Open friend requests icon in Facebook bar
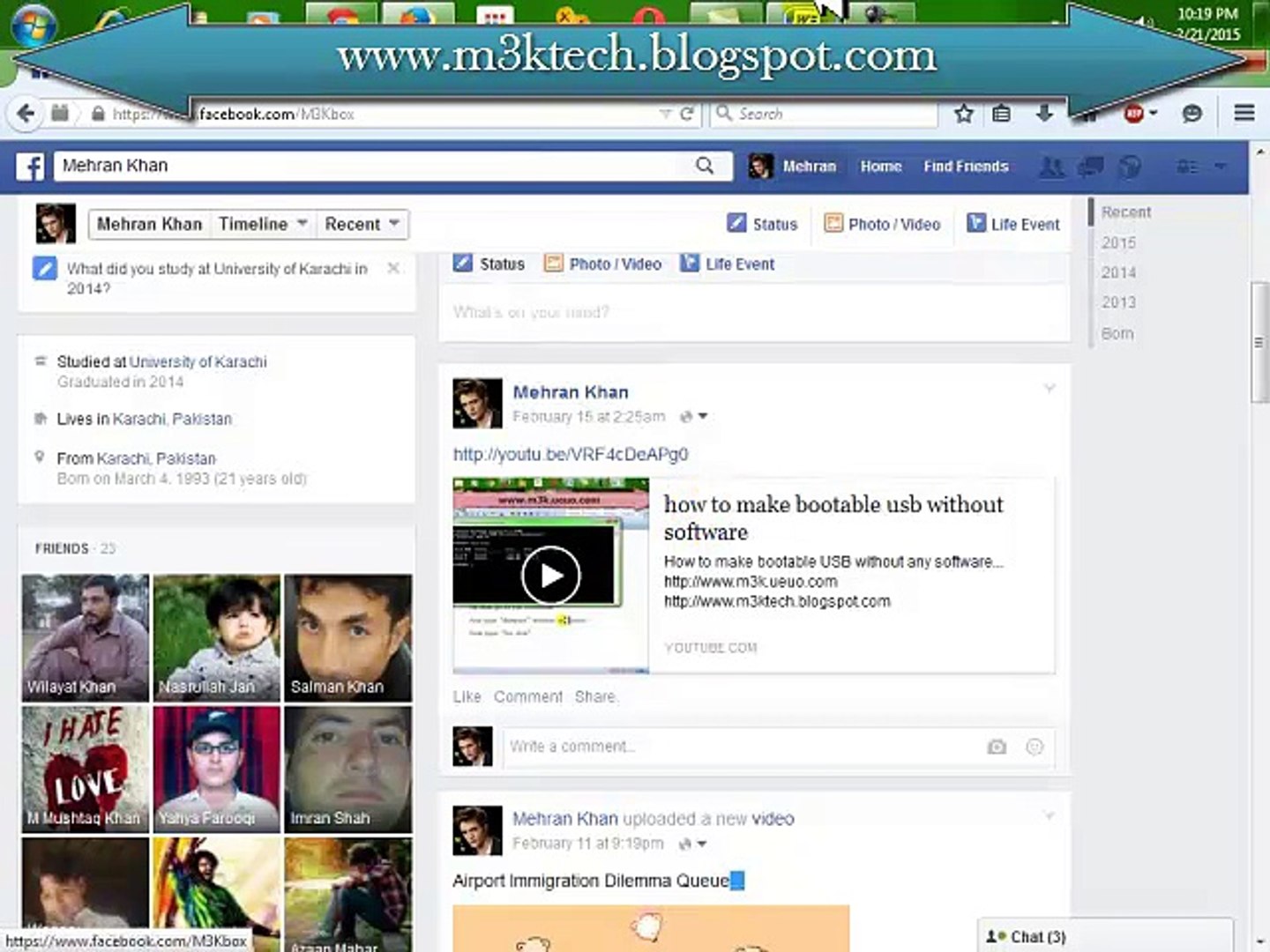 (x=1050, y=167)
